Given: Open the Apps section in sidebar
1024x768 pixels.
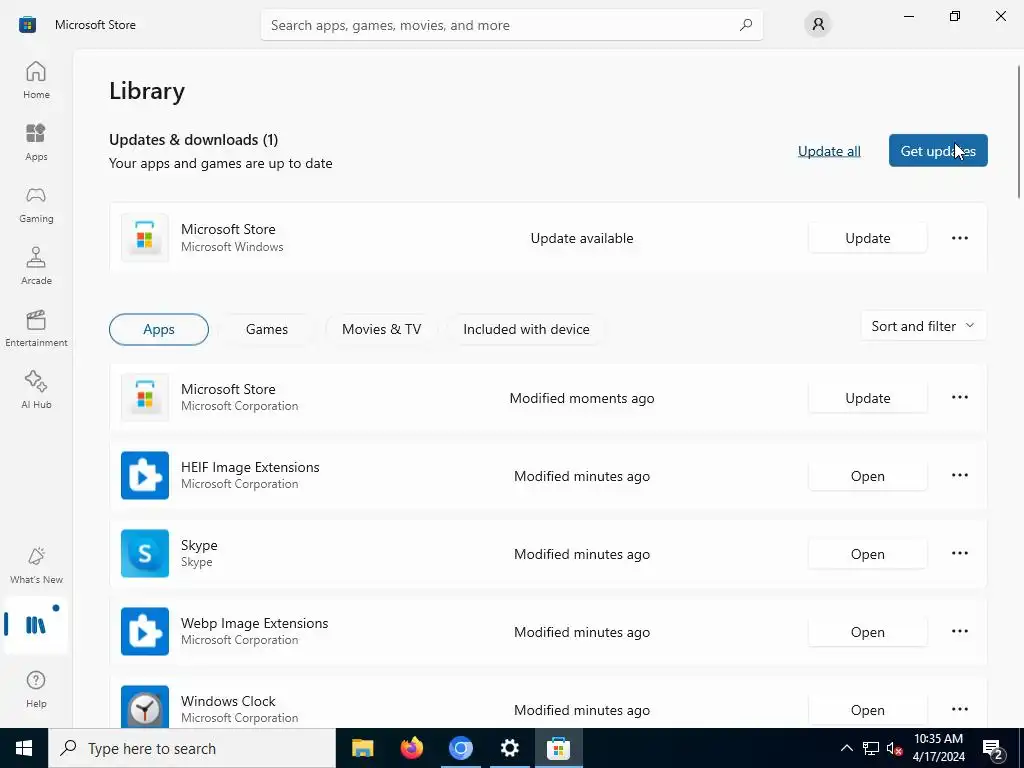Looking at the screenshot, I should tap(36, 142).
